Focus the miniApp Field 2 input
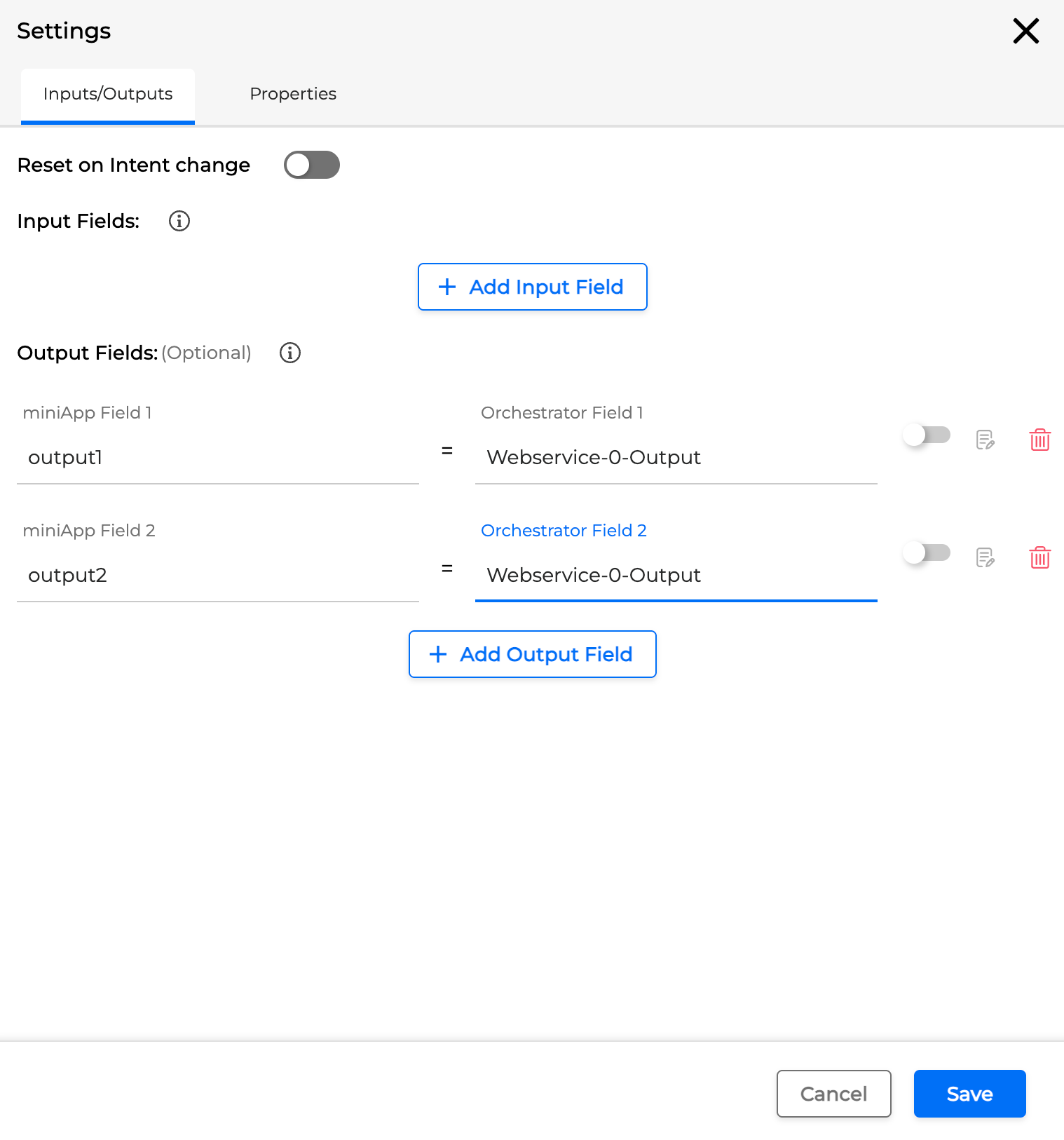Image resolution: width=1064 pixels, height=1140 pixels. coord(217,575)
